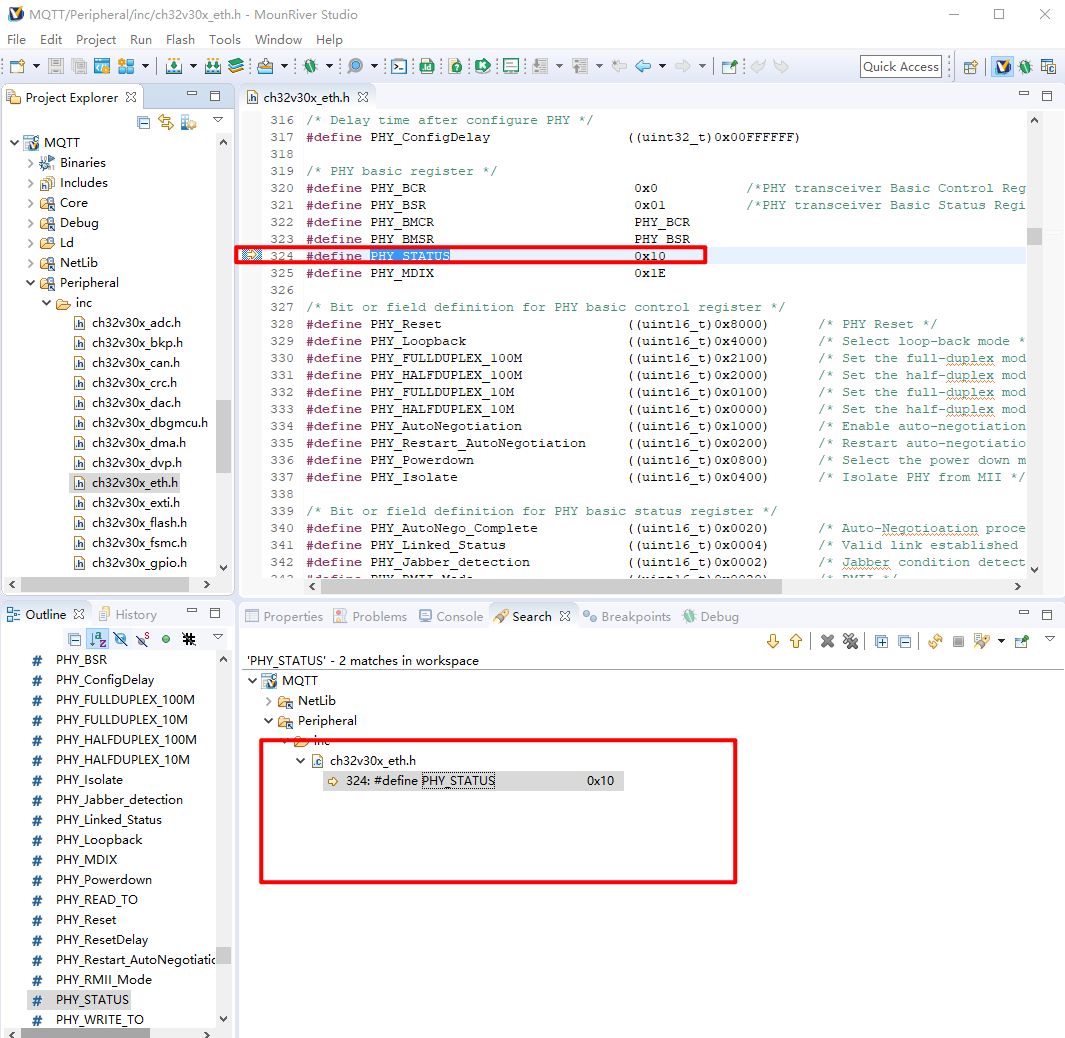Click the Back navigation arrow in the toolbar

pyautogui.click(x=643, y=66)
